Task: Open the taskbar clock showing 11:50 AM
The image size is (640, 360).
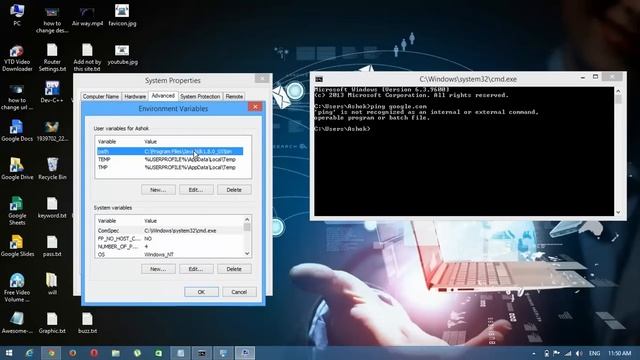Action: 619,353
